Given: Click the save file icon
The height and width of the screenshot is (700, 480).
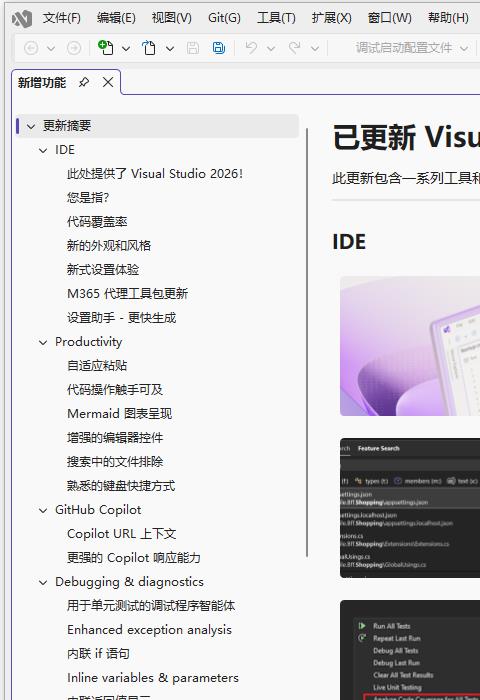Looking at the screenshot, I should [192, 48].
